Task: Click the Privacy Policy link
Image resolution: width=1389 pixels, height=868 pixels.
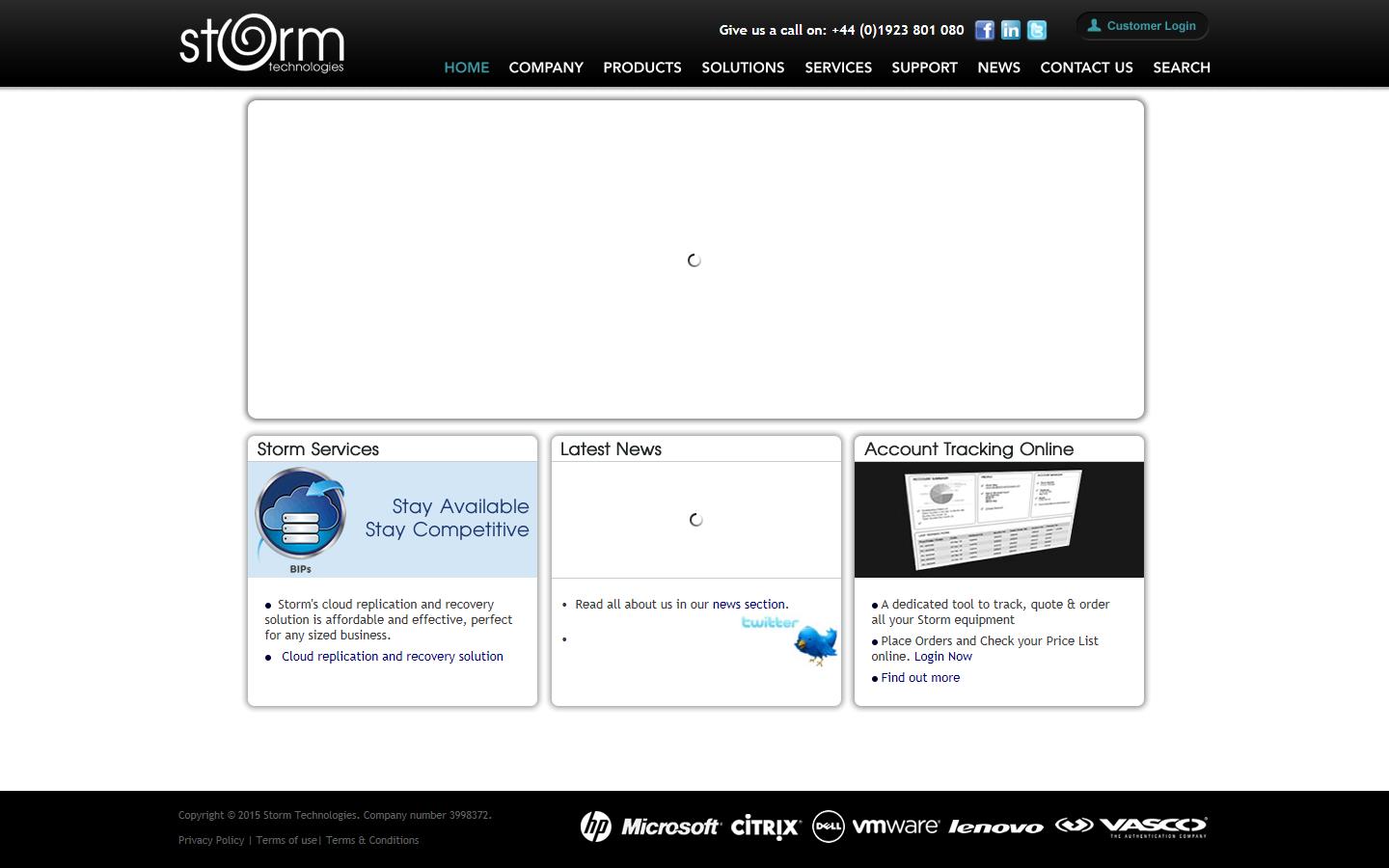Action: pos(210,840)
